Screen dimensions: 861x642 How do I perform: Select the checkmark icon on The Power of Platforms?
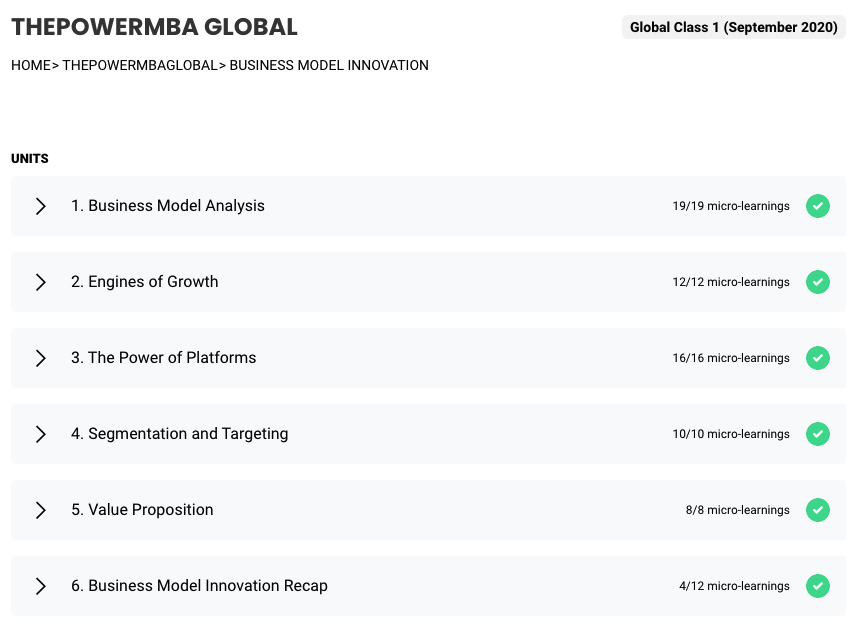(x=818, y=358)
